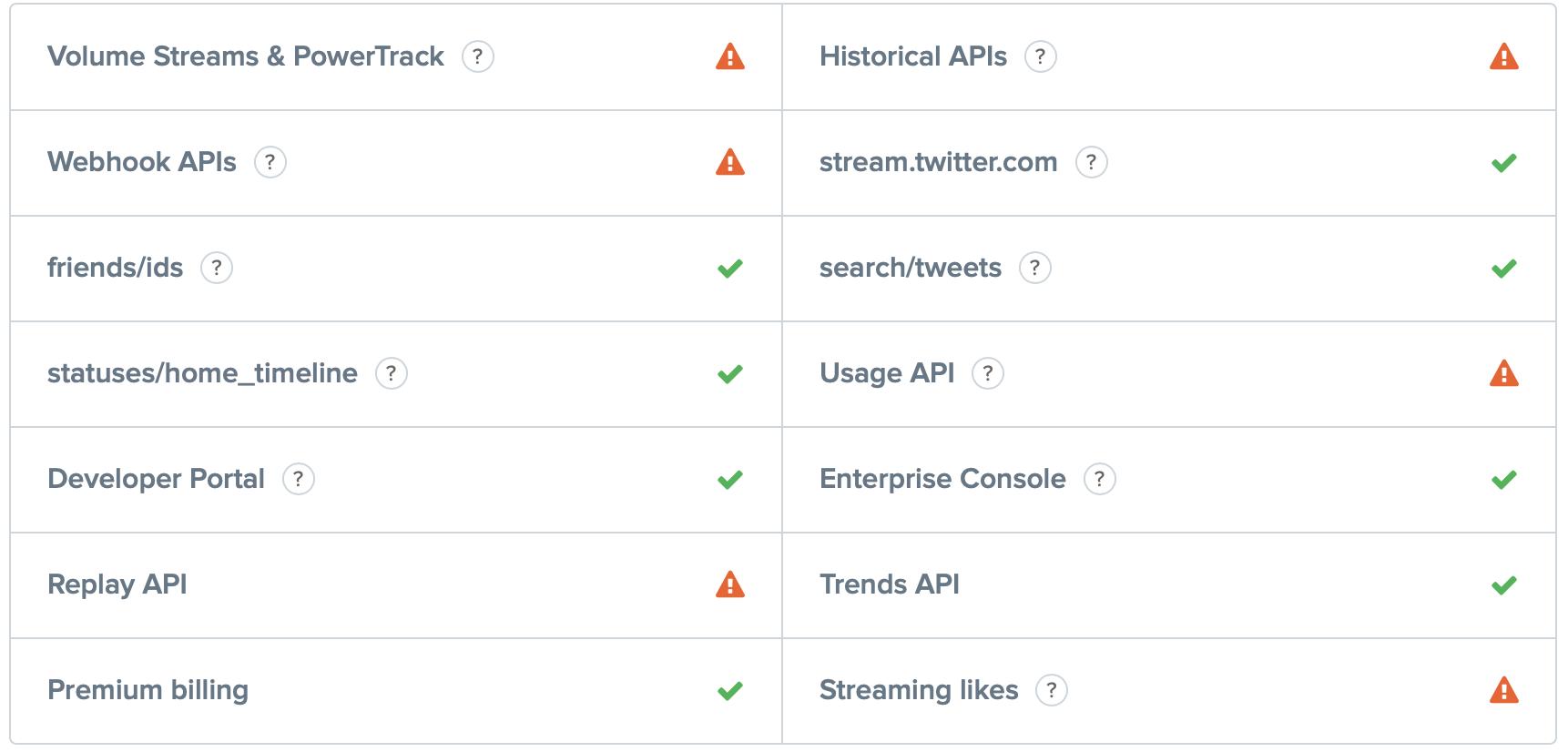Select the Premium billing label
This screenshot has width=1568, height=752.
[148, 690]
